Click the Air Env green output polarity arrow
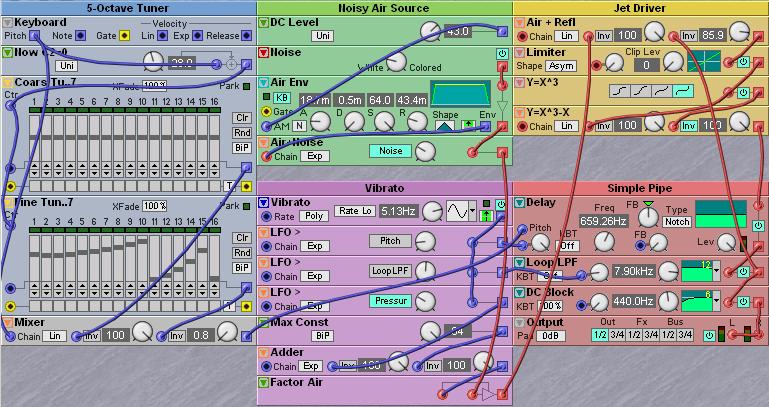This screenshot has width=769, height=407. point(467,126)
